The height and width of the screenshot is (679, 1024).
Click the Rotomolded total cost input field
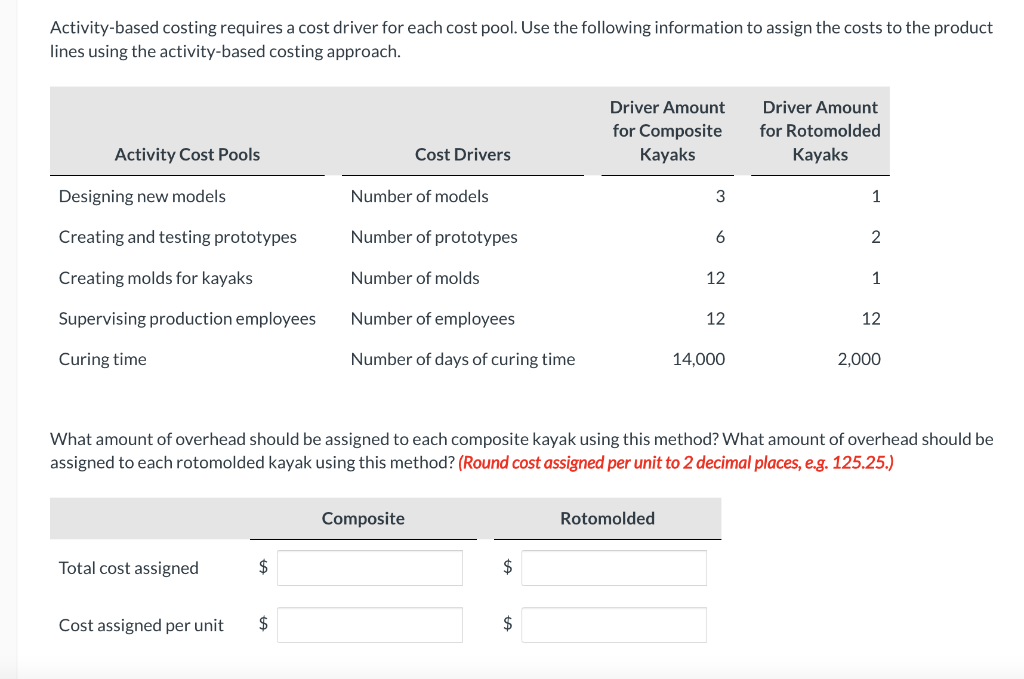click(613, 567)
